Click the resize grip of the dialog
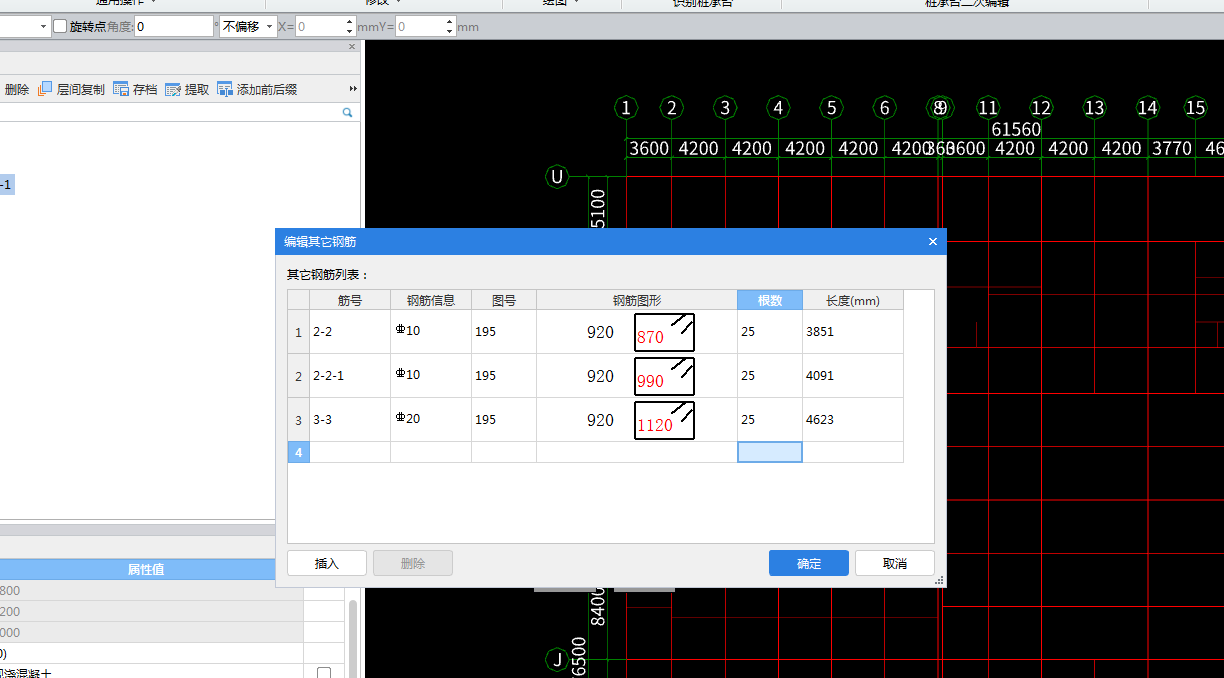The image size is (1224, 678). pyautogui.click(x=939, y=580)
